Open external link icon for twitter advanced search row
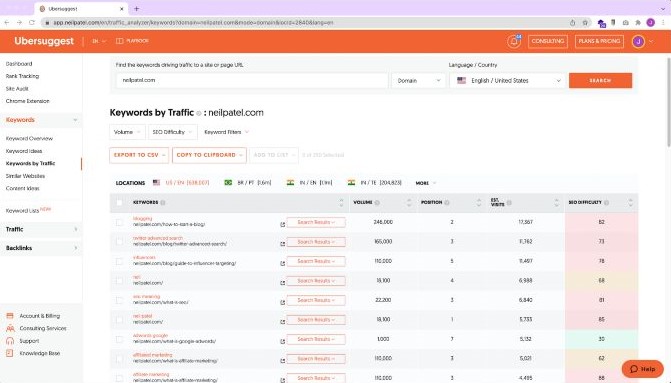 (282, 244)
